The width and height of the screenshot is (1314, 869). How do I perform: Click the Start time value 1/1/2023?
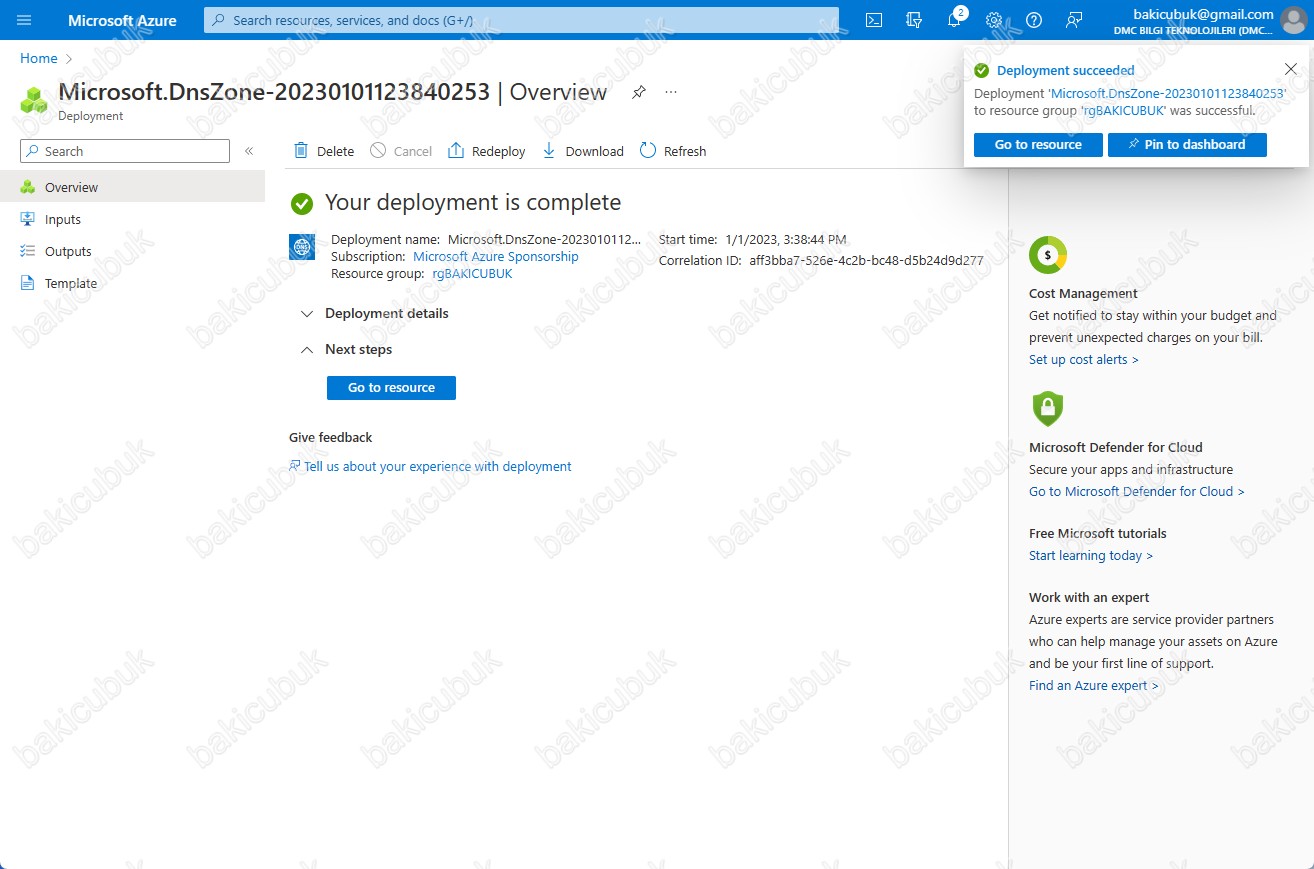click(786, 240)
